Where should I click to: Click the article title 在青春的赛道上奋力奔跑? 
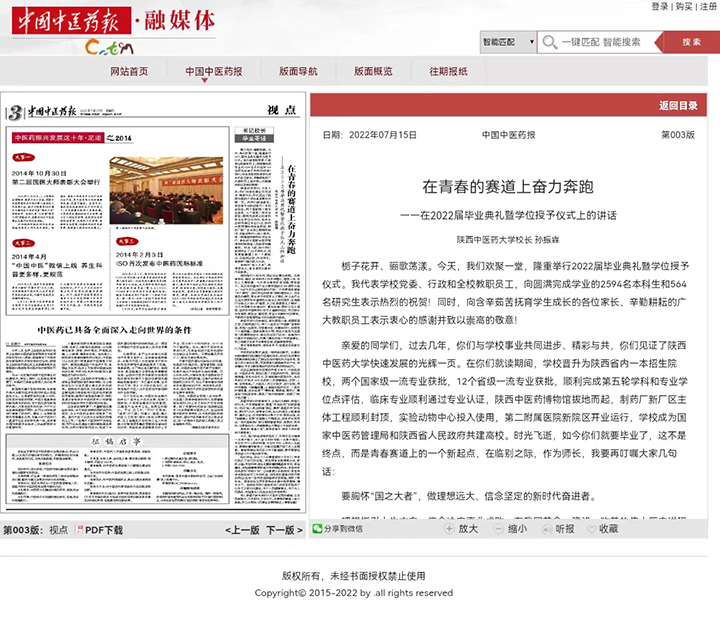tap(508, 186)
